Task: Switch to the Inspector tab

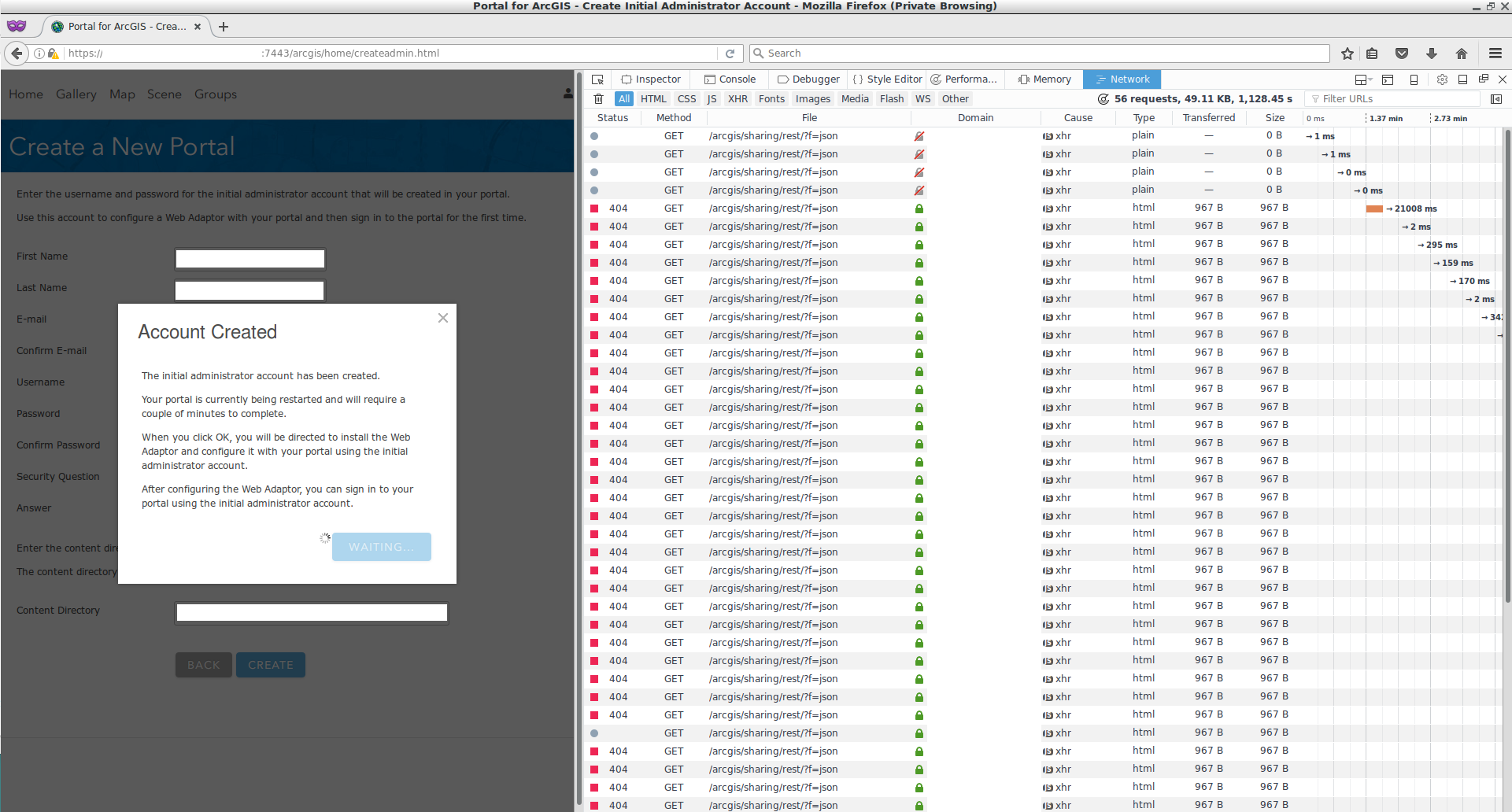Action: tap(651, 79)
